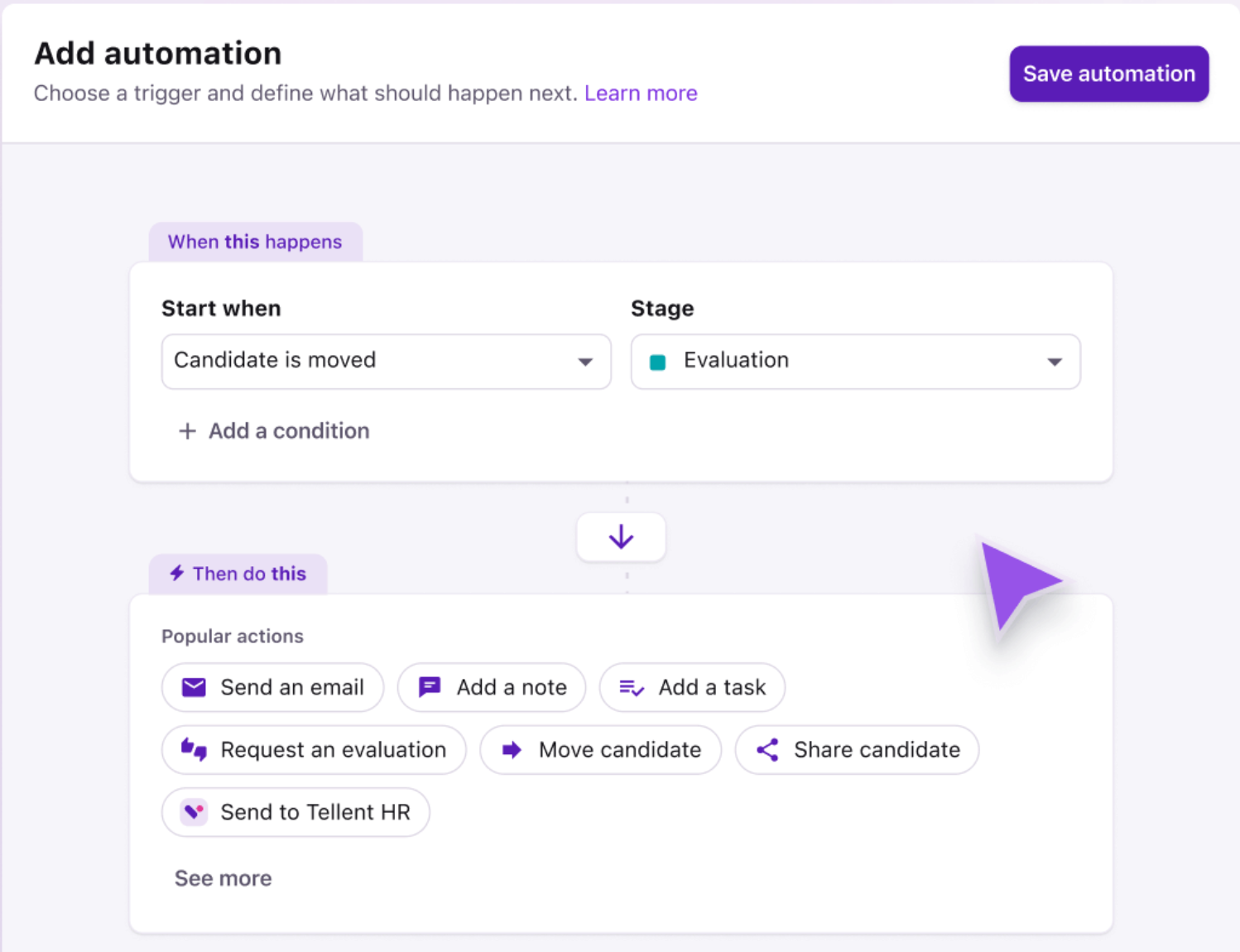Click the envelope icon on Send an email
The height and width of the screenshot is (952, 1240).
click(x=194, y=687)
